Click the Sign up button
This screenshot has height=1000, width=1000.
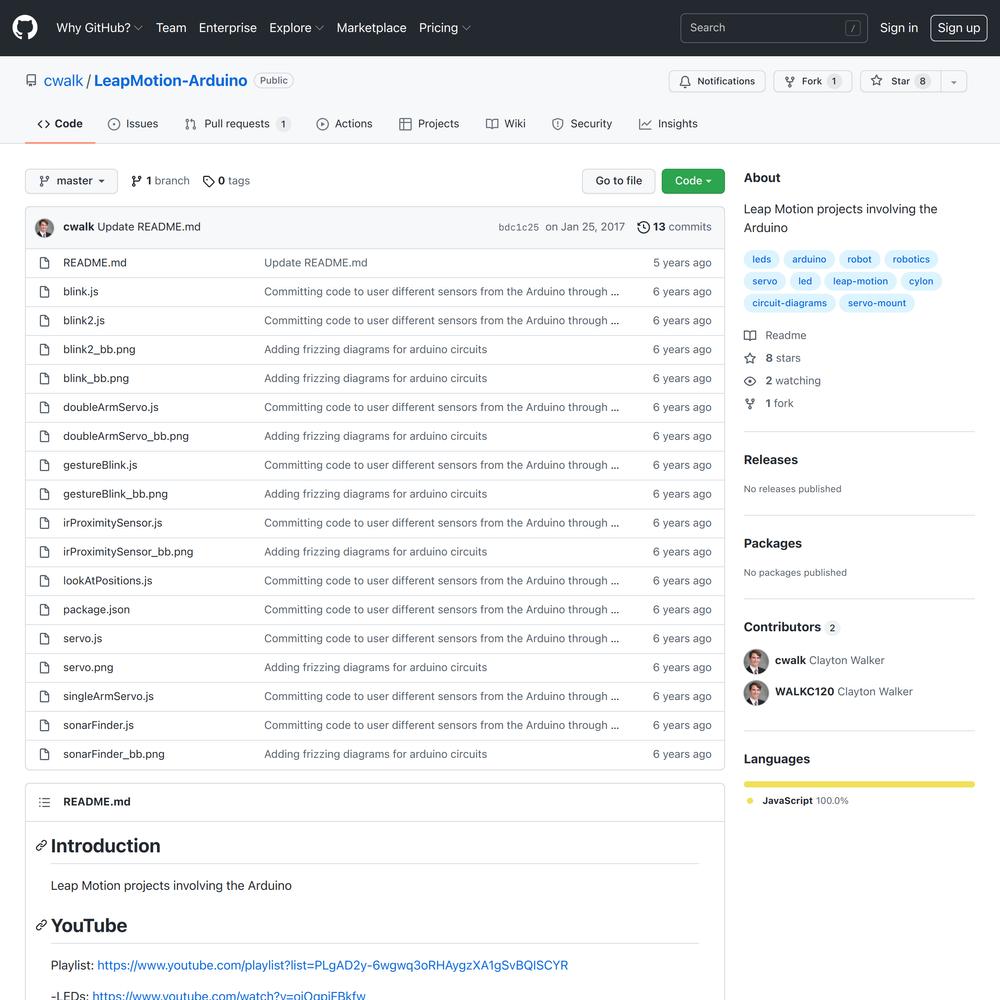(958, 28)
